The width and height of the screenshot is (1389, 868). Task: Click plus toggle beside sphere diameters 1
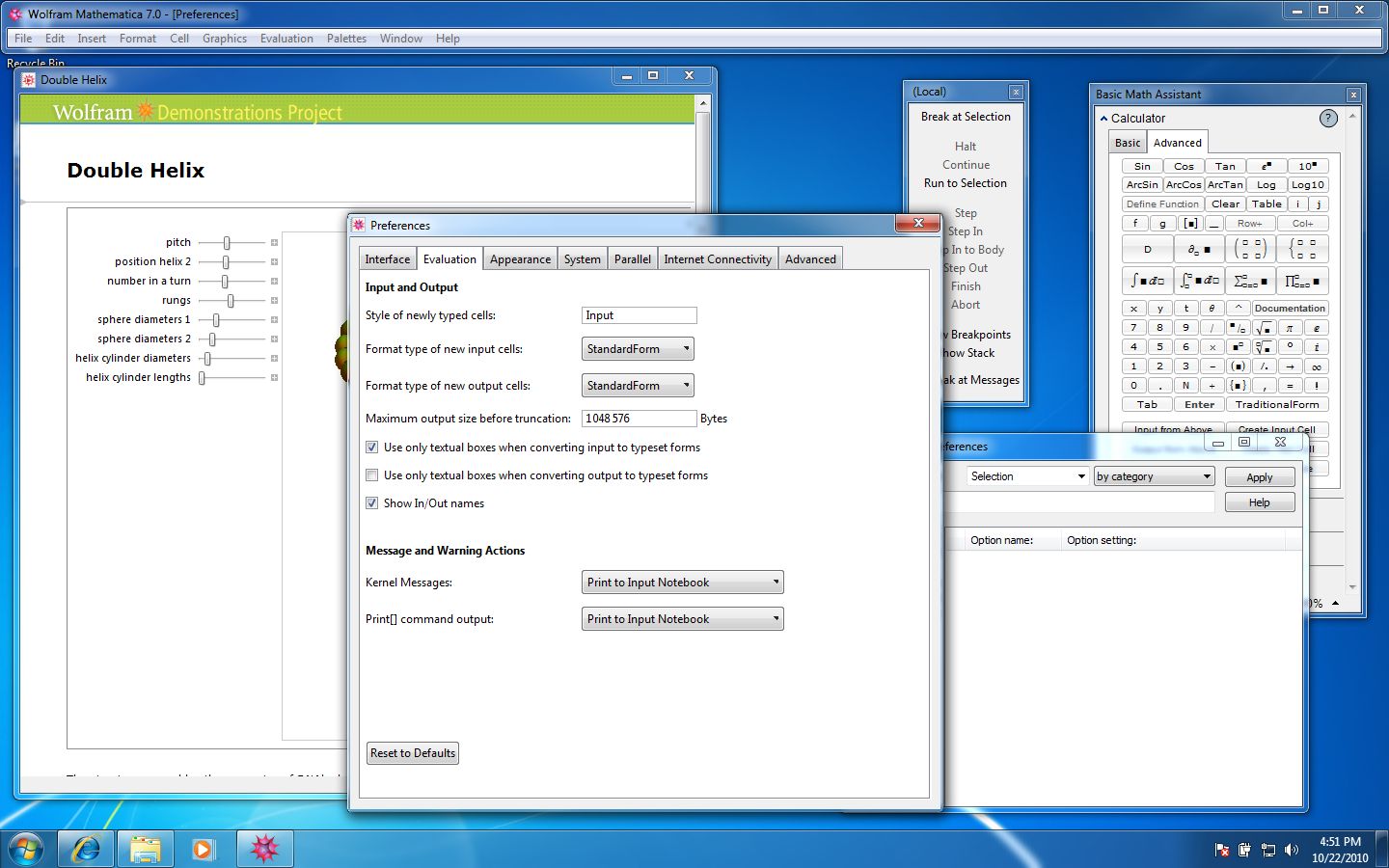point(274,320)
